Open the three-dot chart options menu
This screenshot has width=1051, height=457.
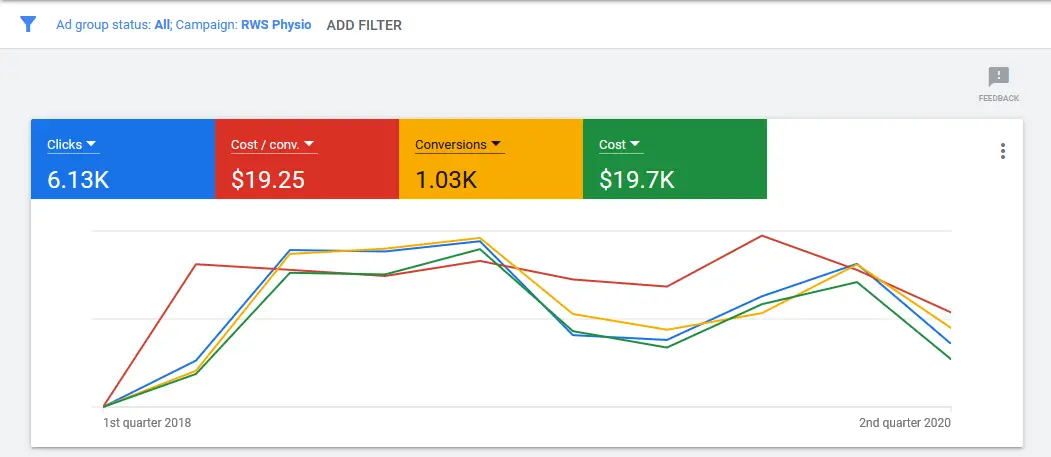[1002, 151]
